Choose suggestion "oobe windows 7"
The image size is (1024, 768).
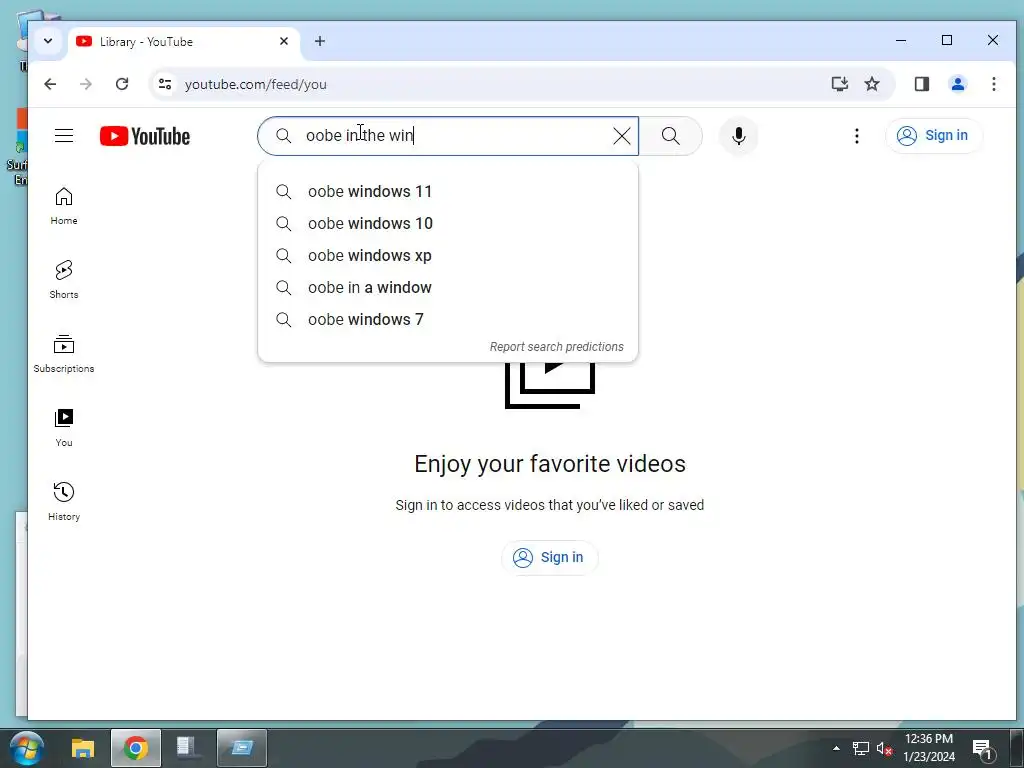pos(448,319)
